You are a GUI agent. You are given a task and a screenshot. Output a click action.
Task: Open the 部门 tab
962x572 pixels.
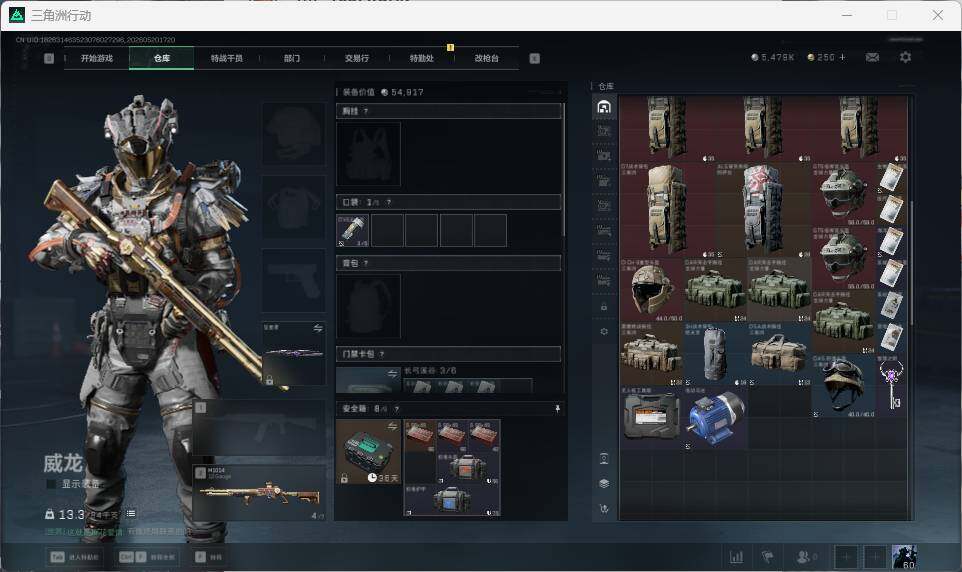click(x=291, y=58)
